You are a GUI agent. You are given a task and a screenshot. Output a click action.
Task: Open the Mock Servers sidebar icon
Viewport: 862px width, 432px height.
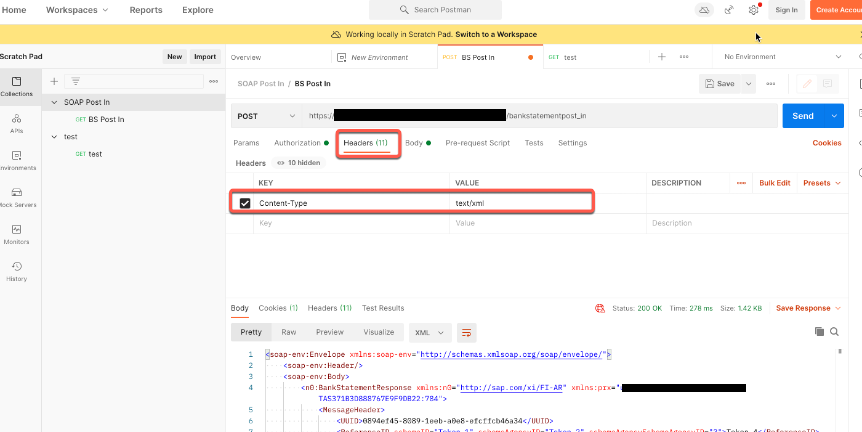[16, 194]
